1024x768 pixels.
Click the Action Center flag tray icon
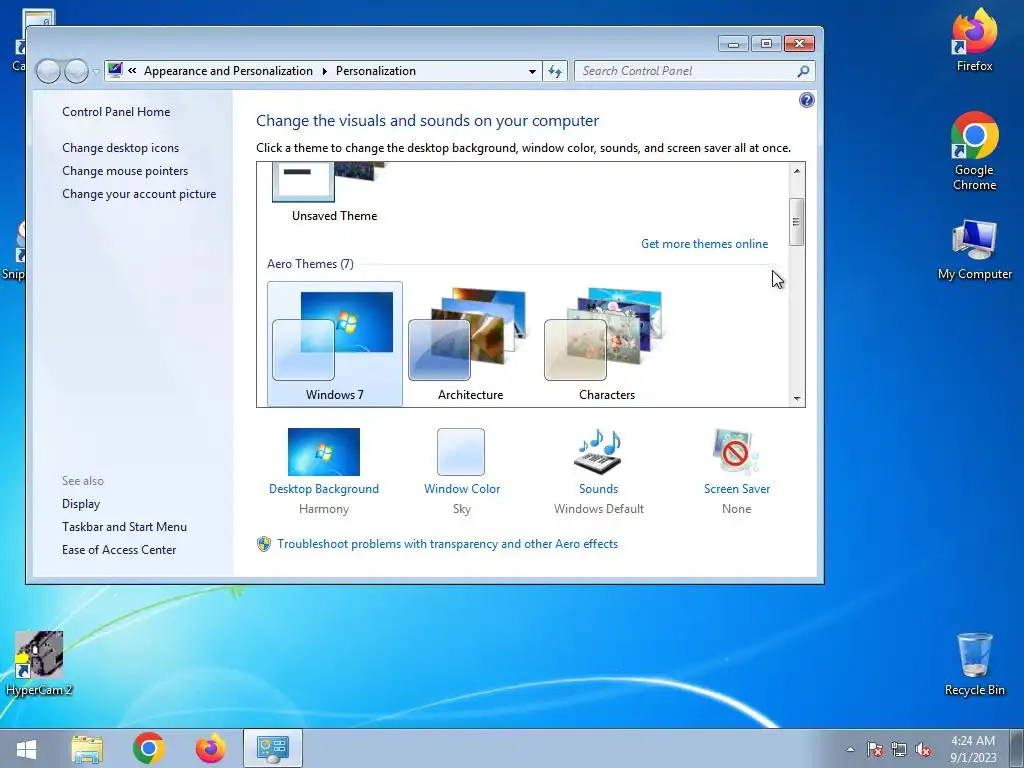tap(875, 749)
